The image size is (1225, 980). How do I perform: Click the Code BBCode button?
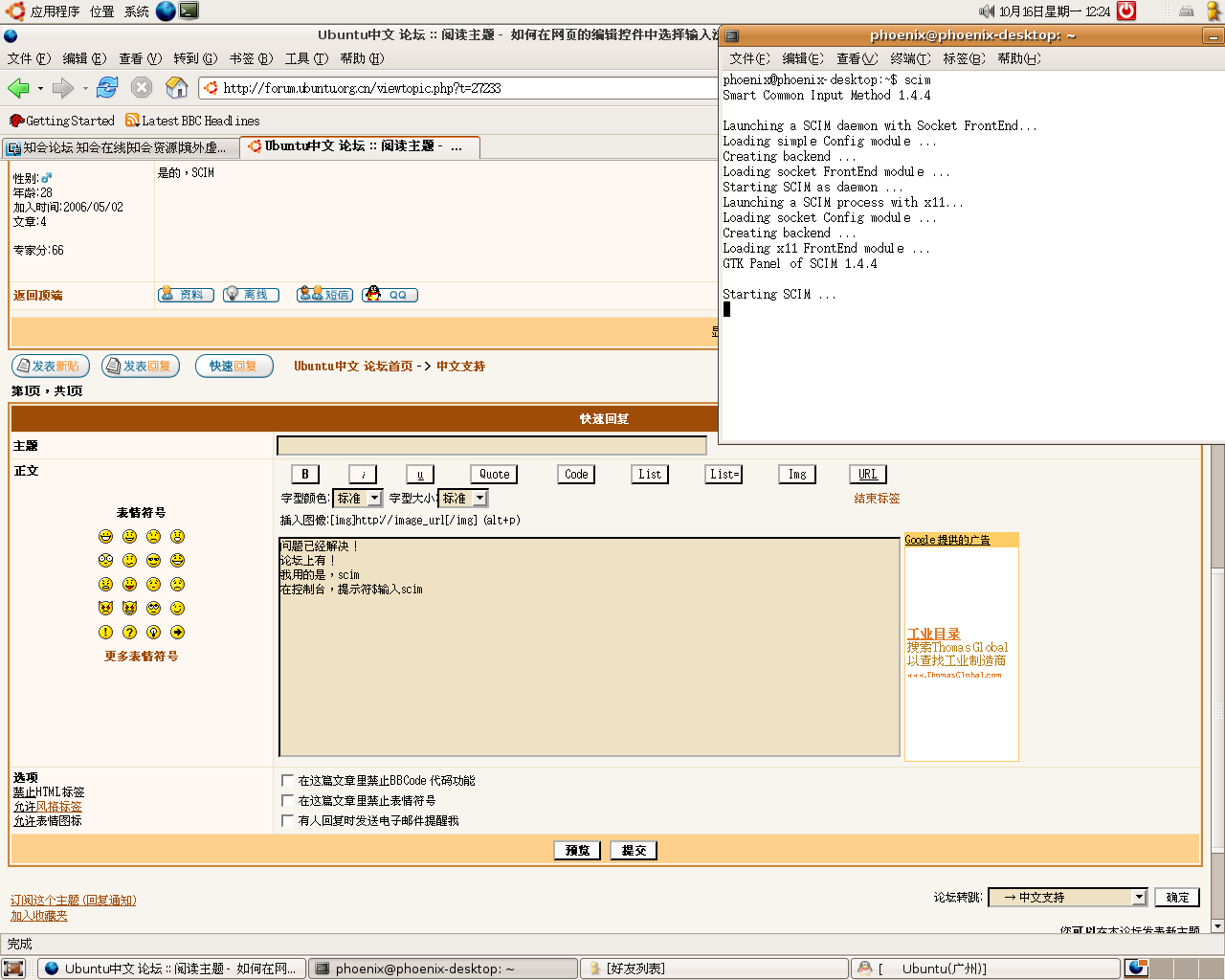point(576,474)
